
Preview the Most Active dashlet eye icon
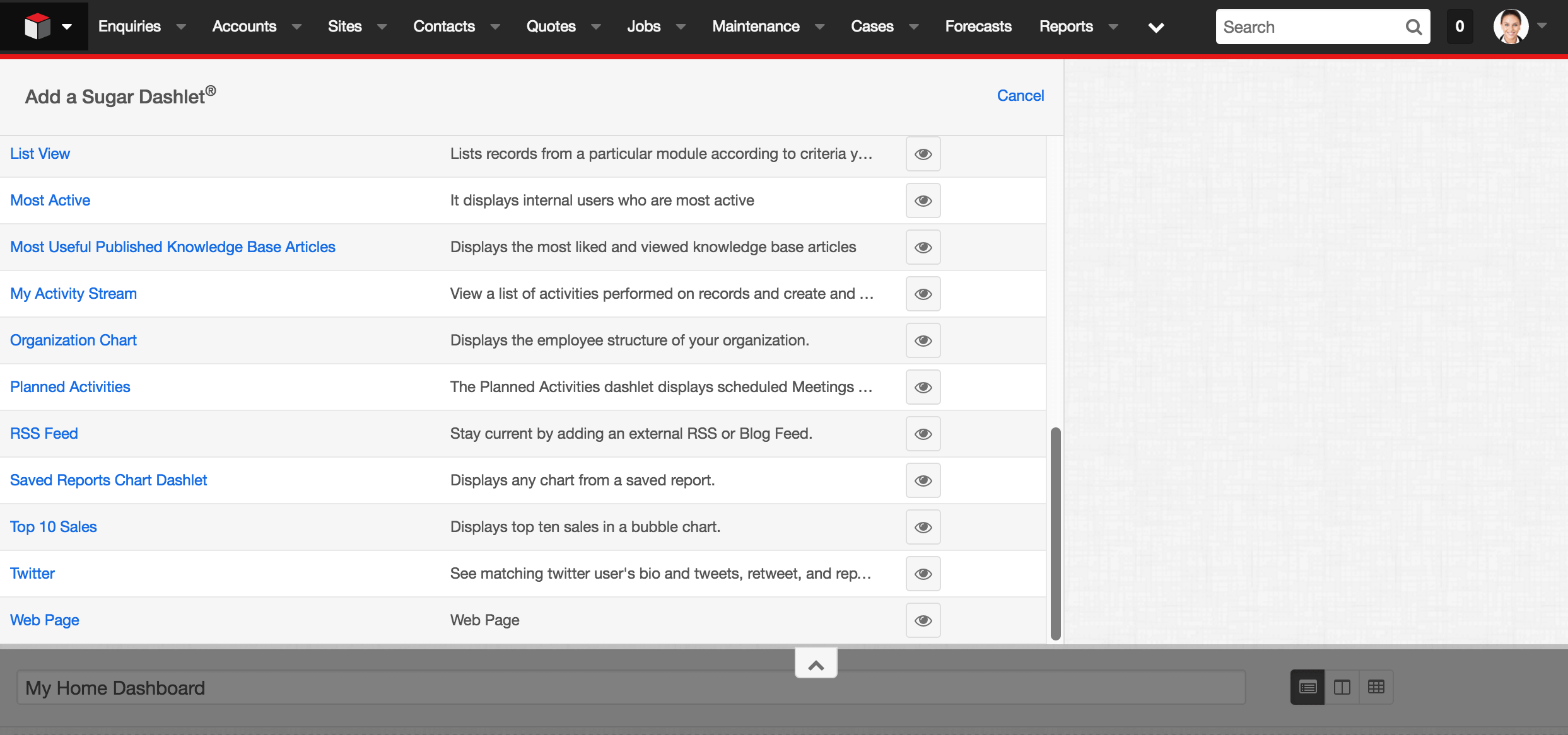click(x=923, y=200)
